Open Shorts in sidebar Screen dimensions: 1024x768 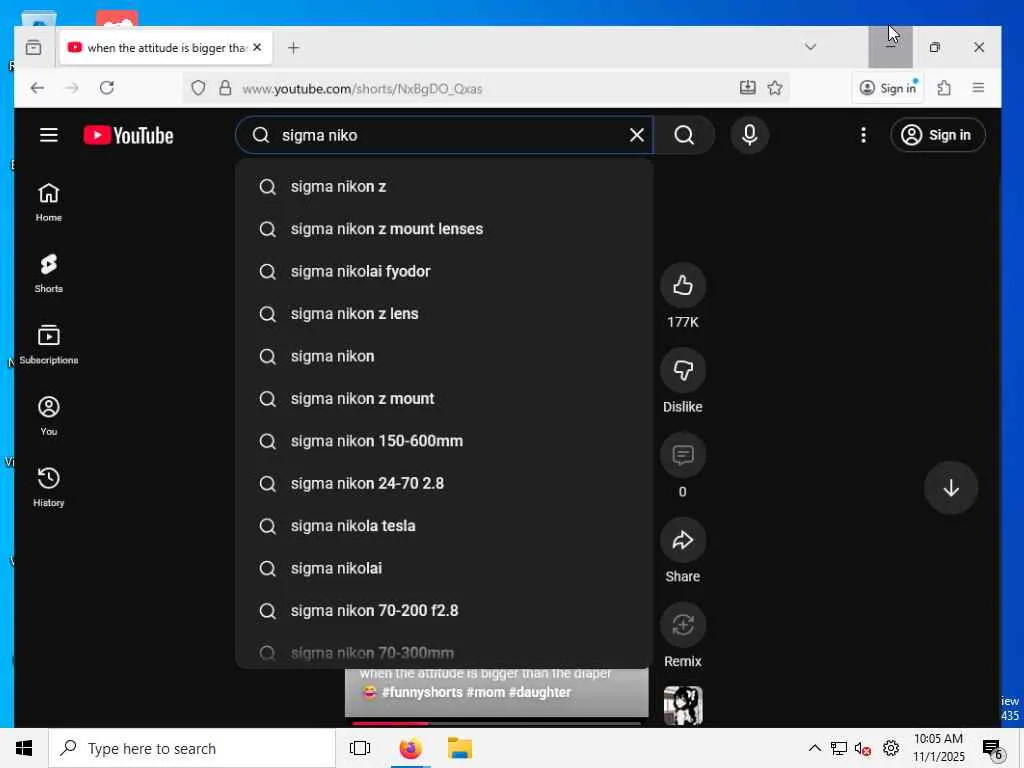[x=49, y=274]
